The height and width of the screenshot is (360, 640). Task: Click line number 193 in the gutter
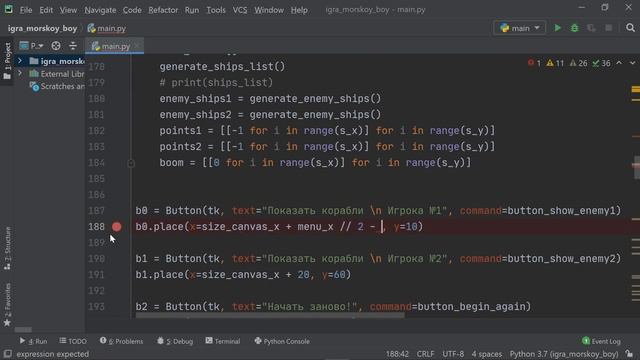96,307
